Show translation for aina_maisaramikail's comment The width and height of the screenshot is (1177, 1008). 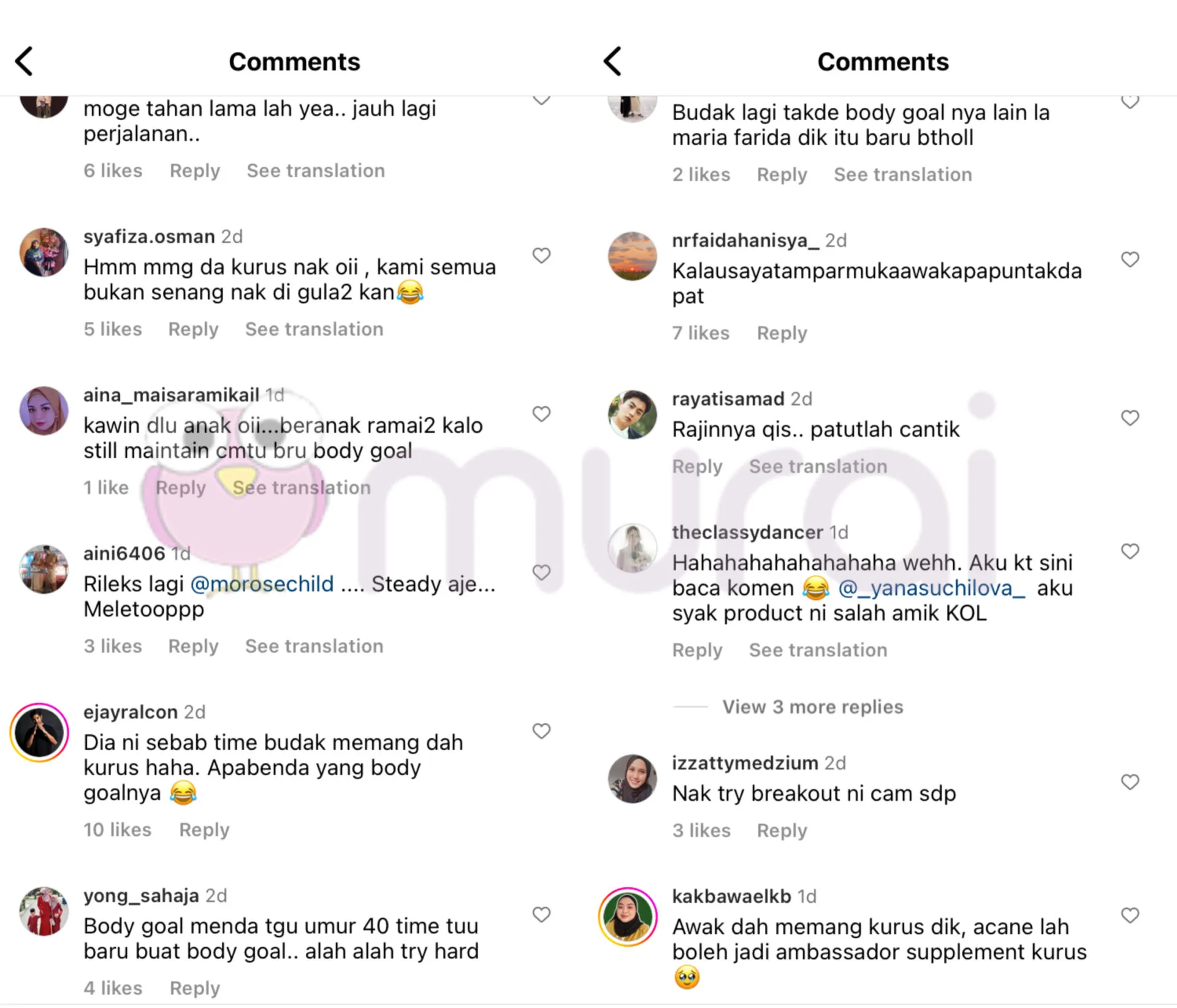pos(302,488)
